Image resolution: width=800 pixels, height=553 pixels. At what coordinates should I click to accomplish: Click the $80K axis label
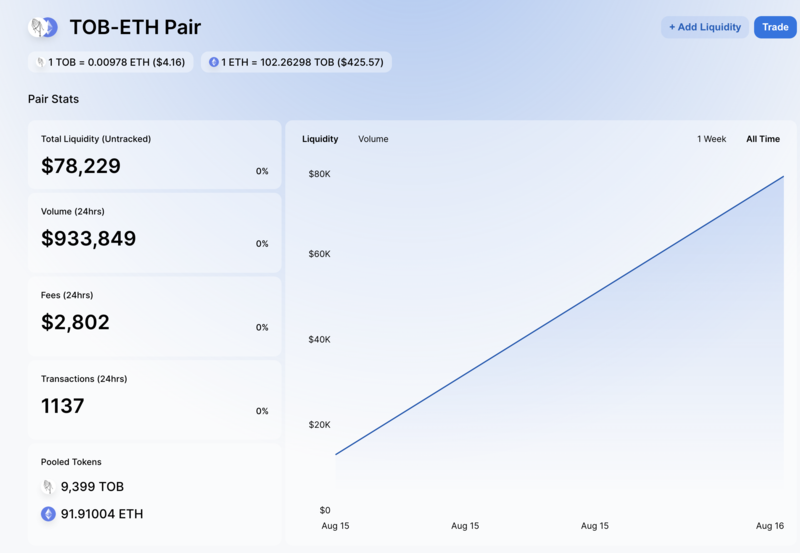click(x=319, y=174)
